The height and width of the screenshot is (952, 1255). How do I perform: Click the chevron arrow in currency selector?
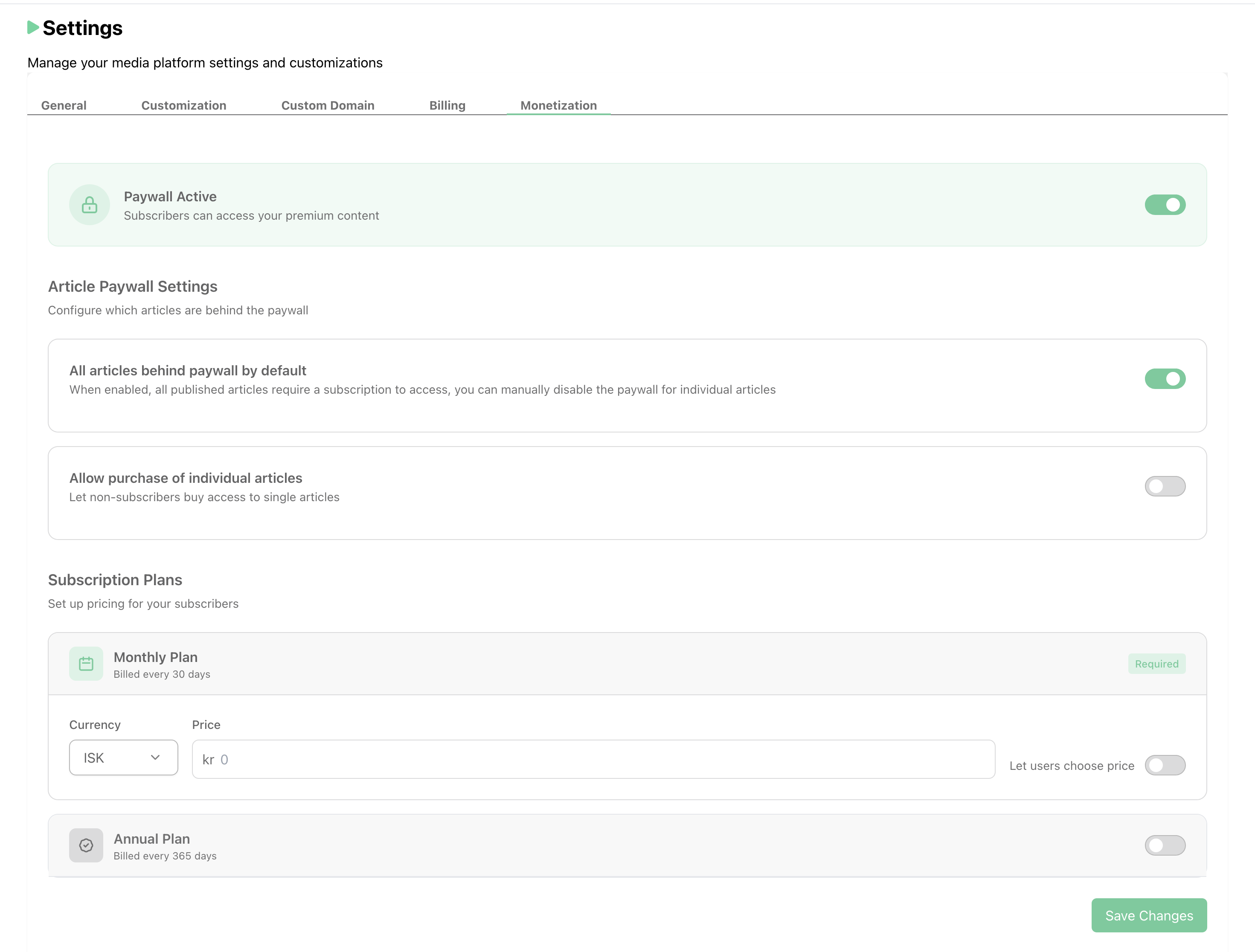tap(155, 758)
